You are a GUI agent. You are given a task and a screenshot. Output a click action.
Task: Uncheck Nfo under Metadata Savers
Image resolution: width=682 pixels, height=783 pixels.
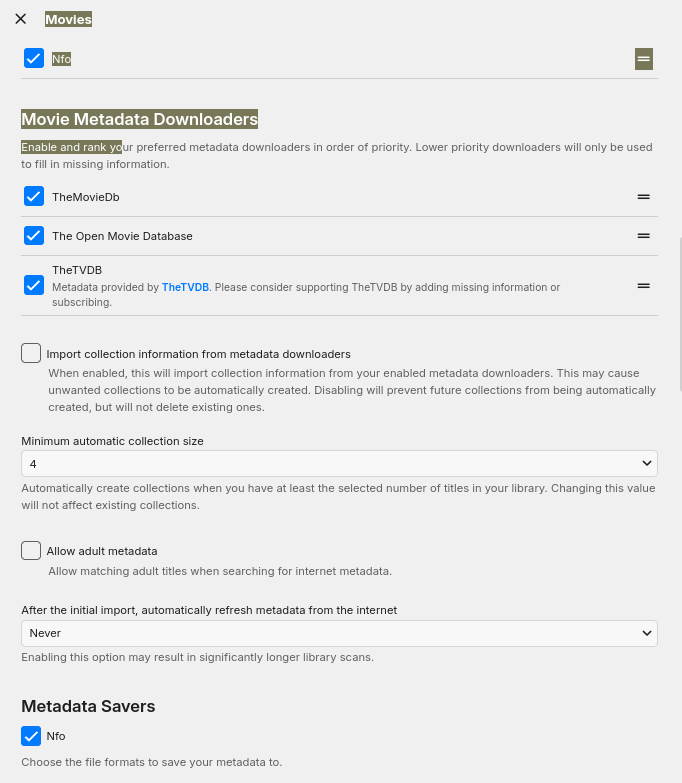coord(31,736)
